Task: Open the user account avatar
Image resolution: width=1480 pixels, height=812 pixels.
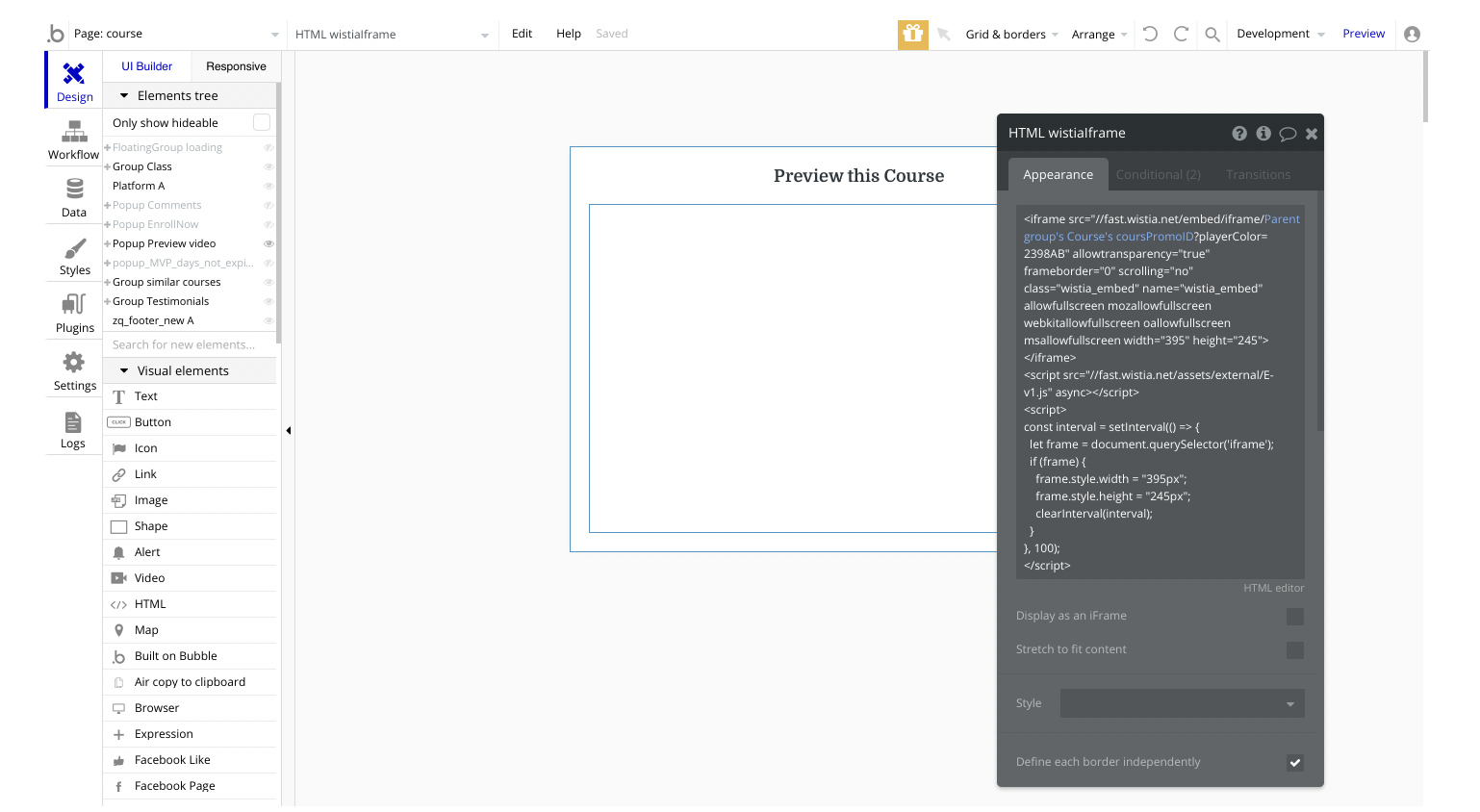Action: click(1412, 34)
